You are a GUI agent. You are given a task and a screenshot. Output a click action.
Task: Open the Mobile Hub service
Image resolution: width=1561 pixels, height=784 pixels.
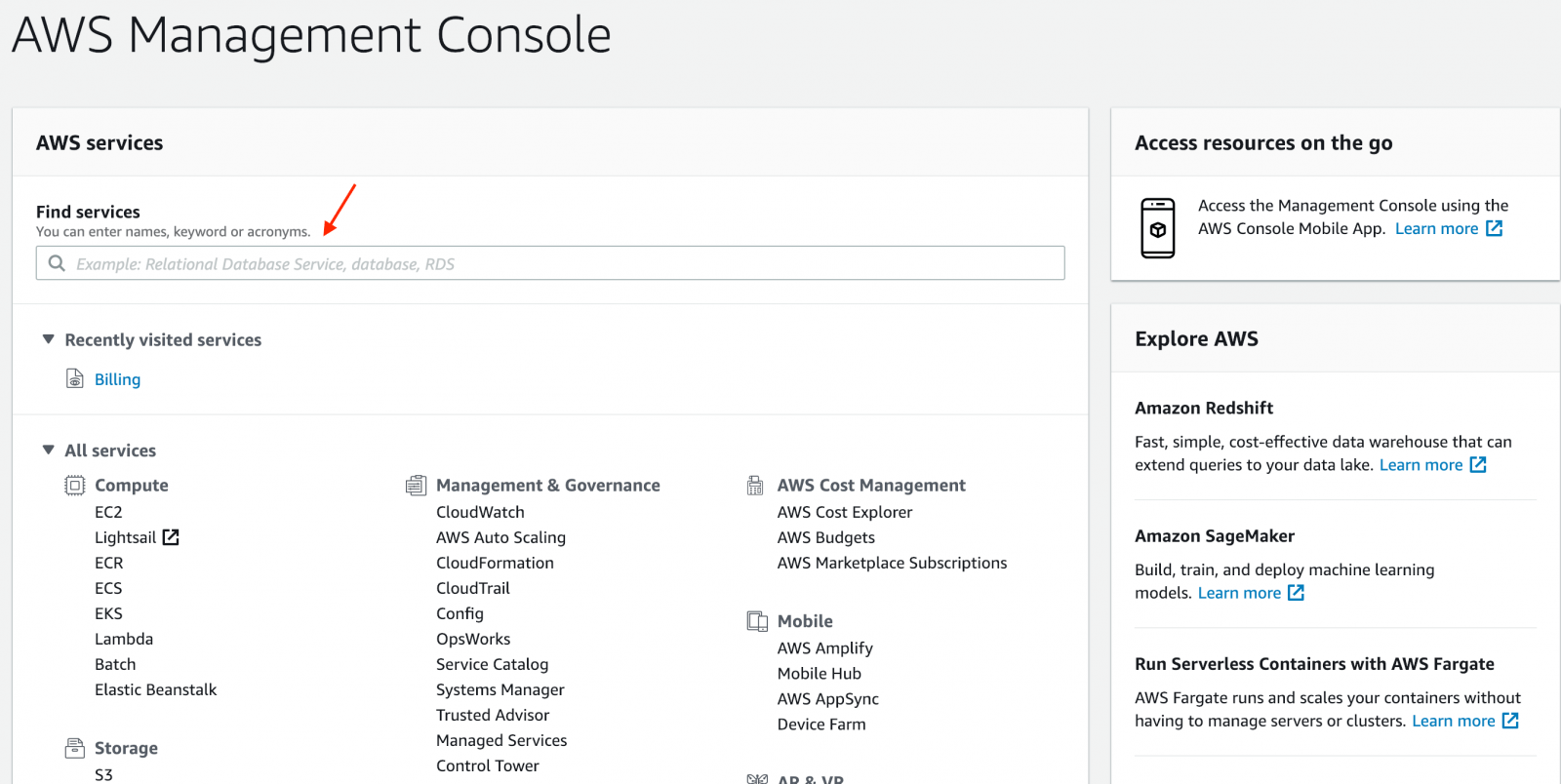[820, 673]
